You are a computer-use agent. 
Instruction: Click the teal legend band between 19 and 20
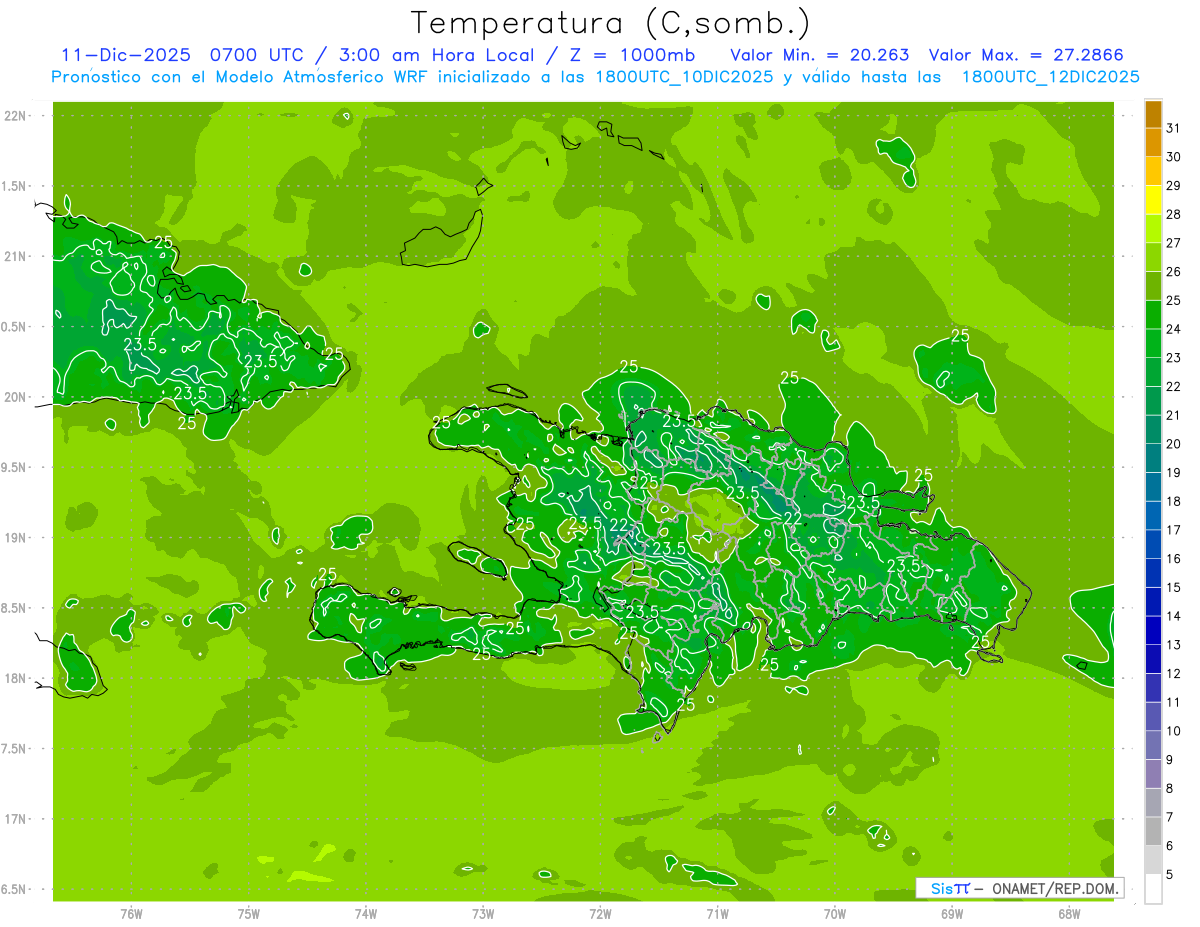(1153, 459)
